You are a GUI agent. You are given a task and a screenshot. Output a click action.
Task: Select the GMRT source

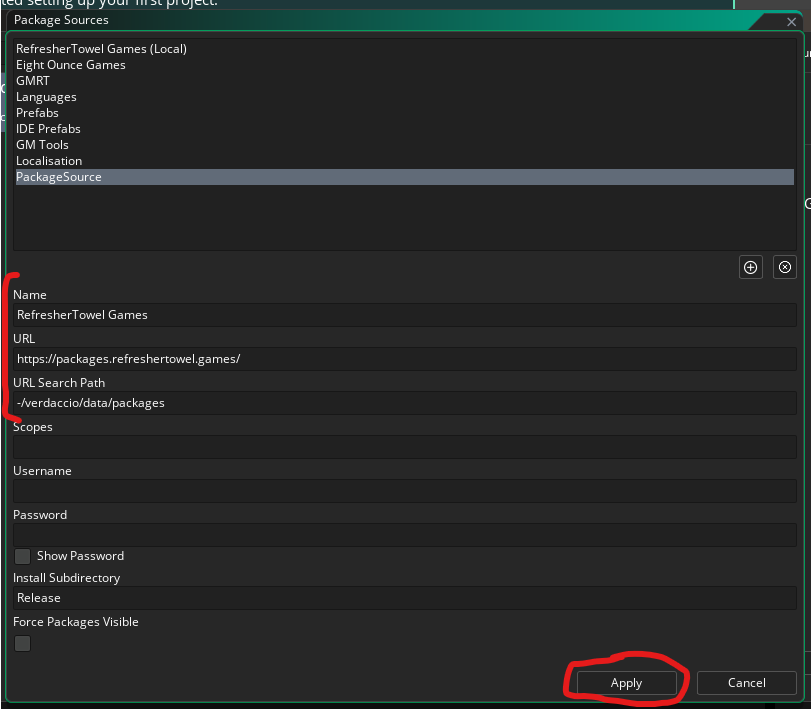pyautogui.click(x=404, y=81)
